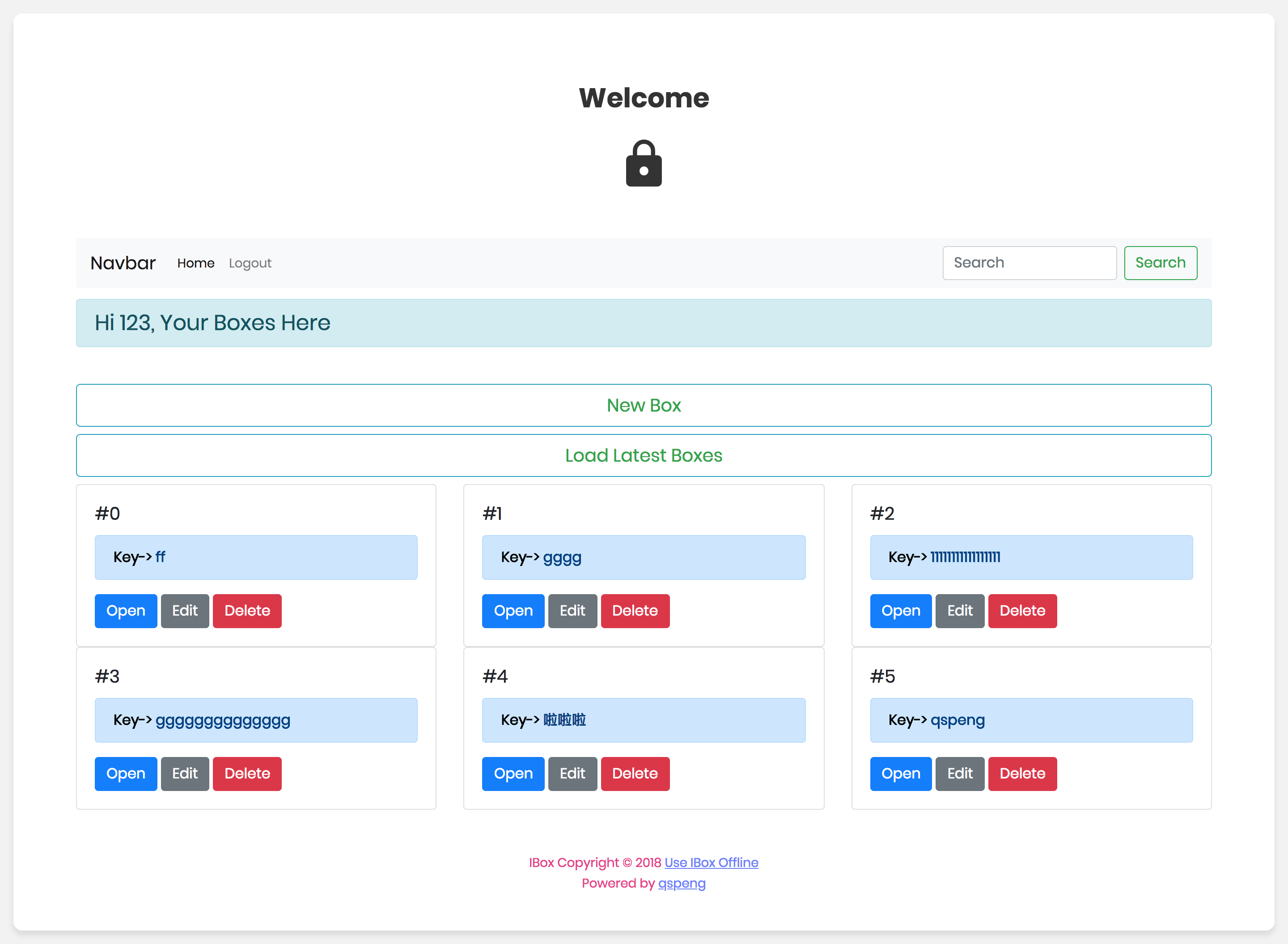Click the Navbar brand text
The width and height of the screenshot is (1288, 944).
[123, 263]
